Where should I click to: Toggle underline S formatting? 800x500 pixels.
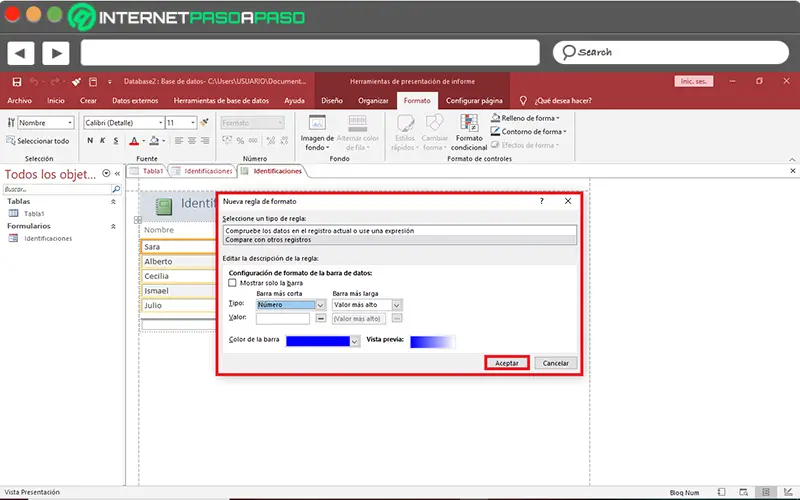click(x=116, y=141)
